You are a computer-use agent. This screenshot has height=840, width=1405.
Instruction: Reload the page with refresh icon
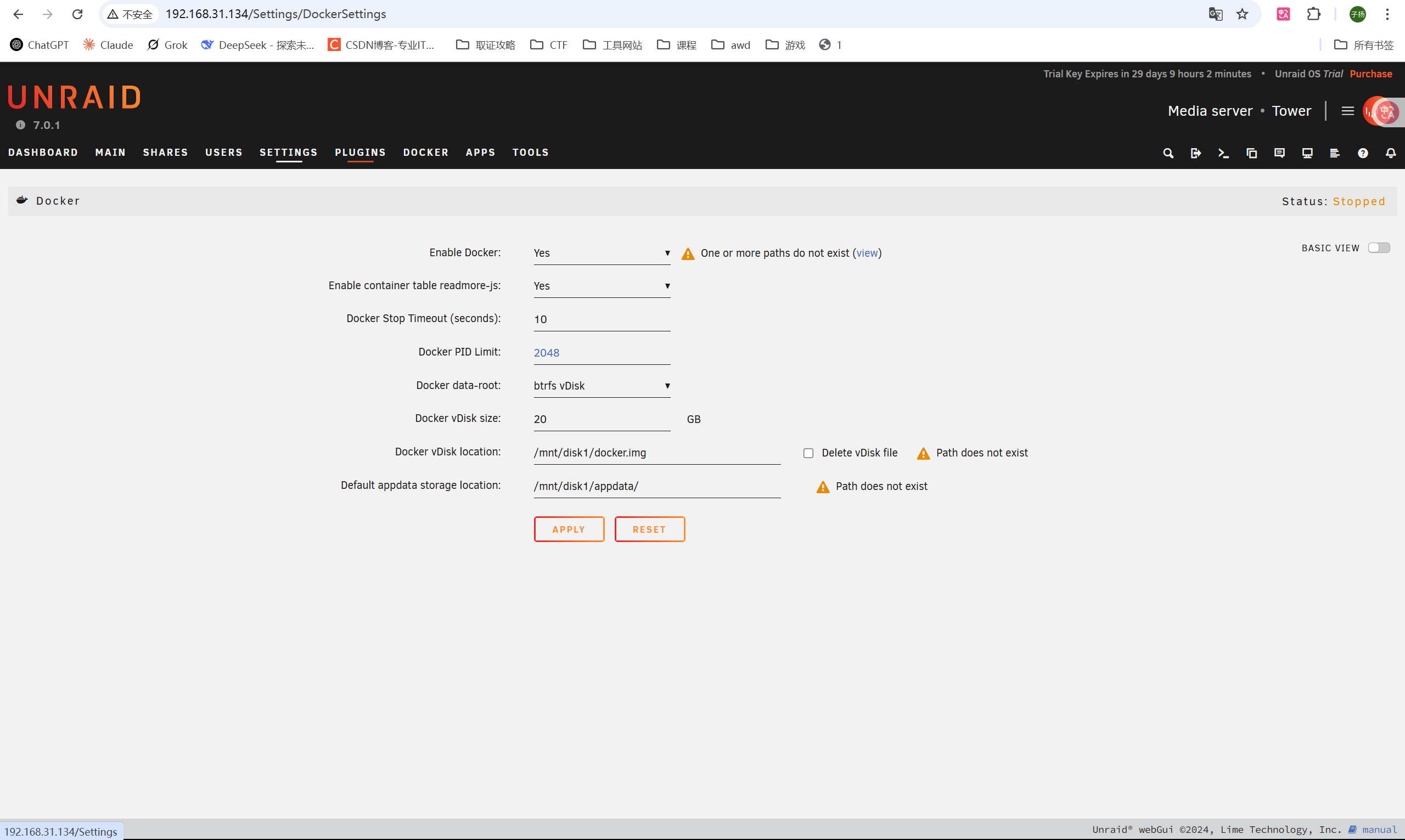77,14
